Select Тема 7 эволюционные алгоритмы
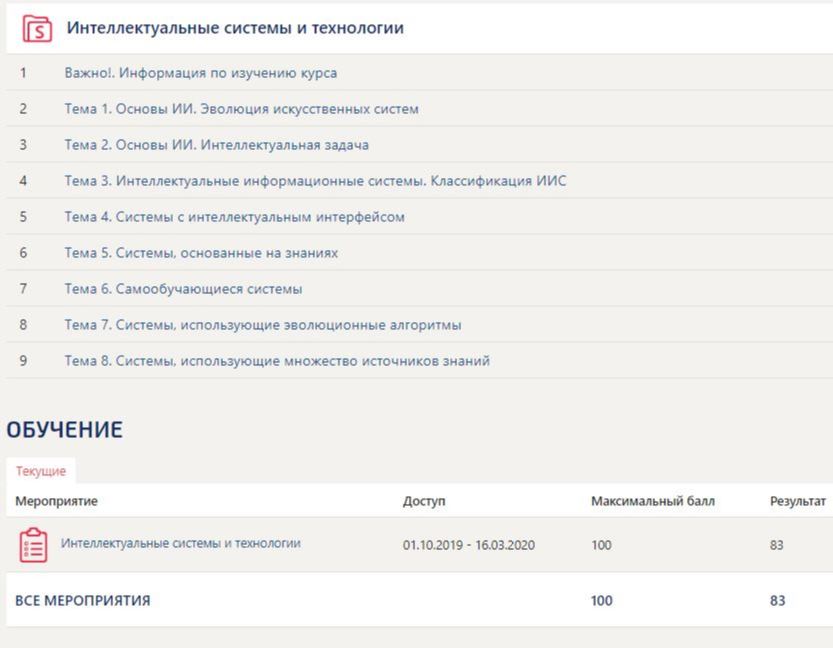 [262, 325]
